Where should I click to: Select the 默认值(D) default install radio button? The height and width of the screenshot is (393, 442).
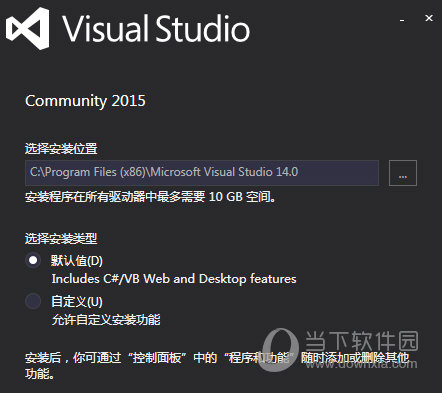coord(33,260)
